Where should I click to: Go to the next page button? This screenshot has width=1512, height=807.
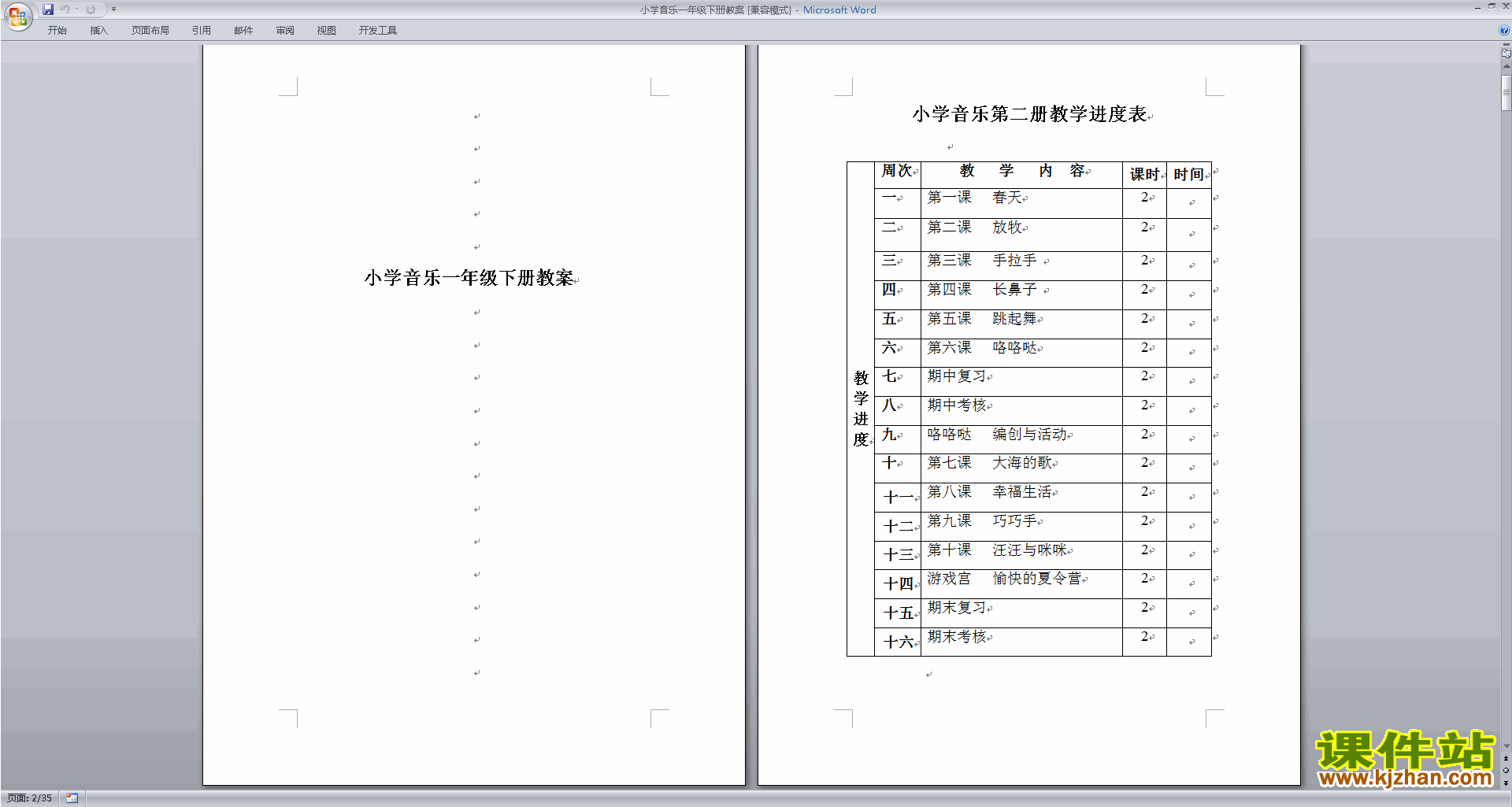1506,783
